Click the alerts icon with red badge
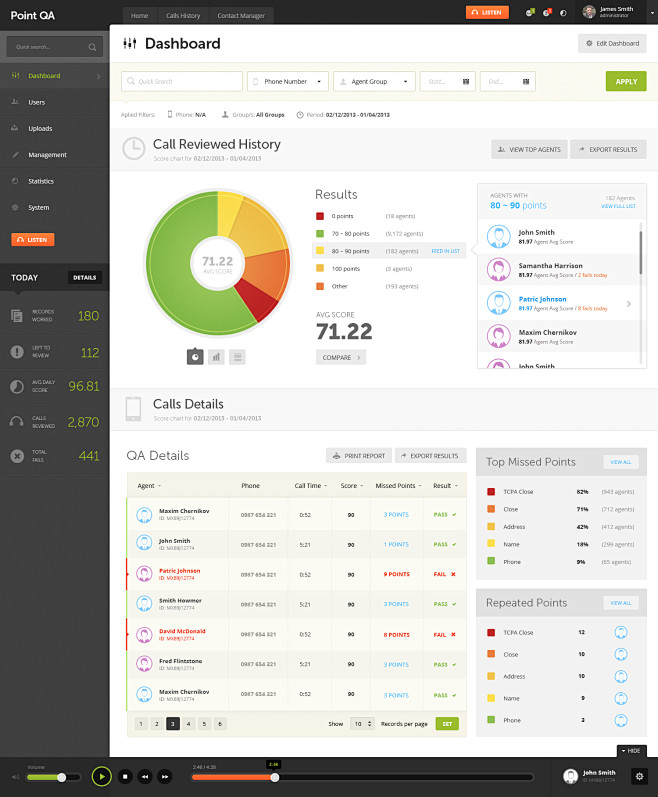This screenshot has width=658, height=797. (x=547, y=13)
